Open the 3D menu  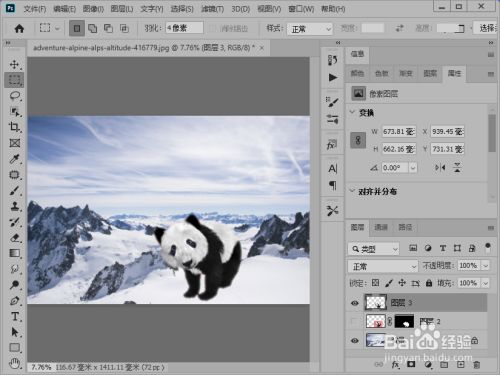point(241,9)
